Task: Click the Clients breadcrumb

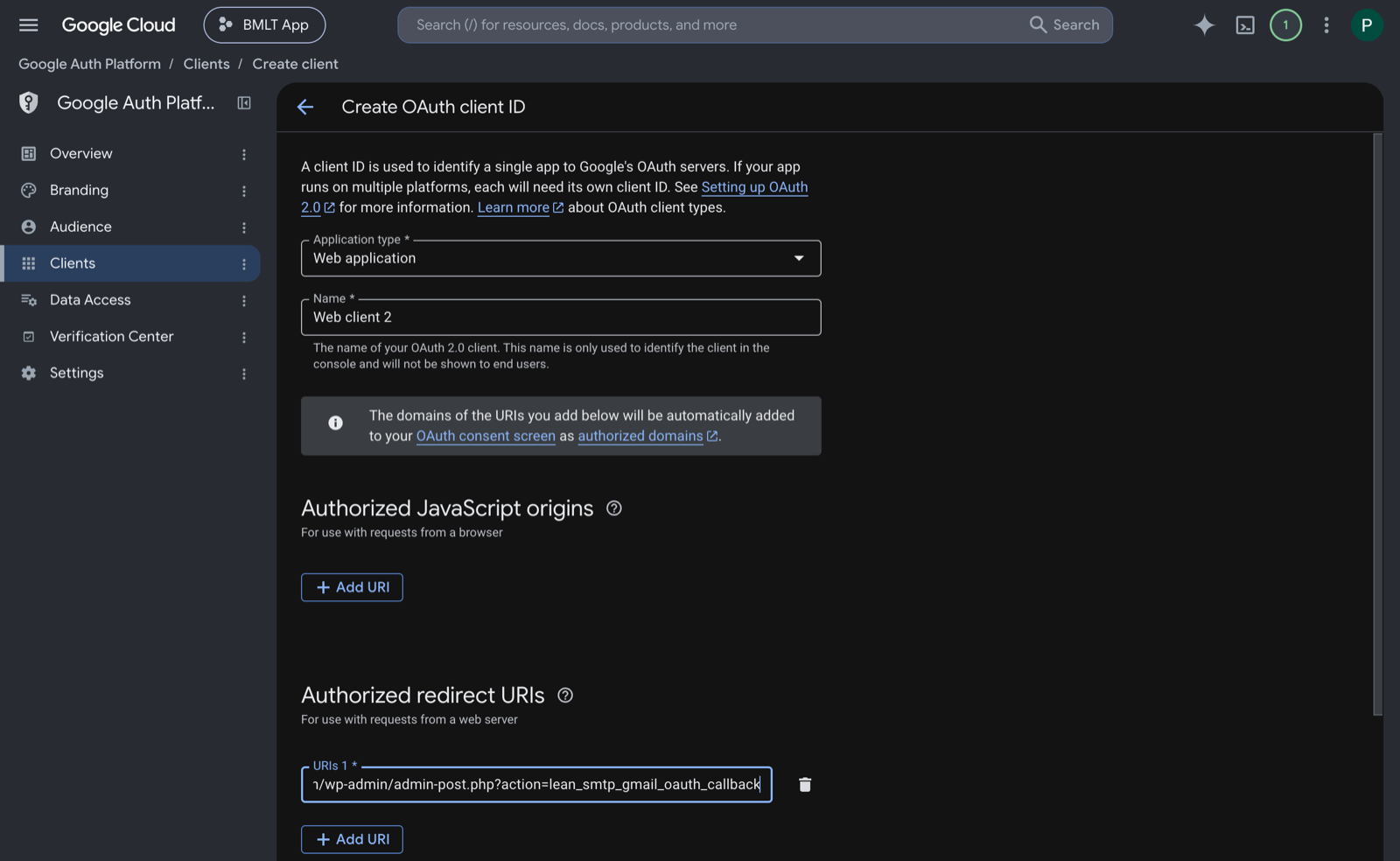Action: [x=206, y=65]
